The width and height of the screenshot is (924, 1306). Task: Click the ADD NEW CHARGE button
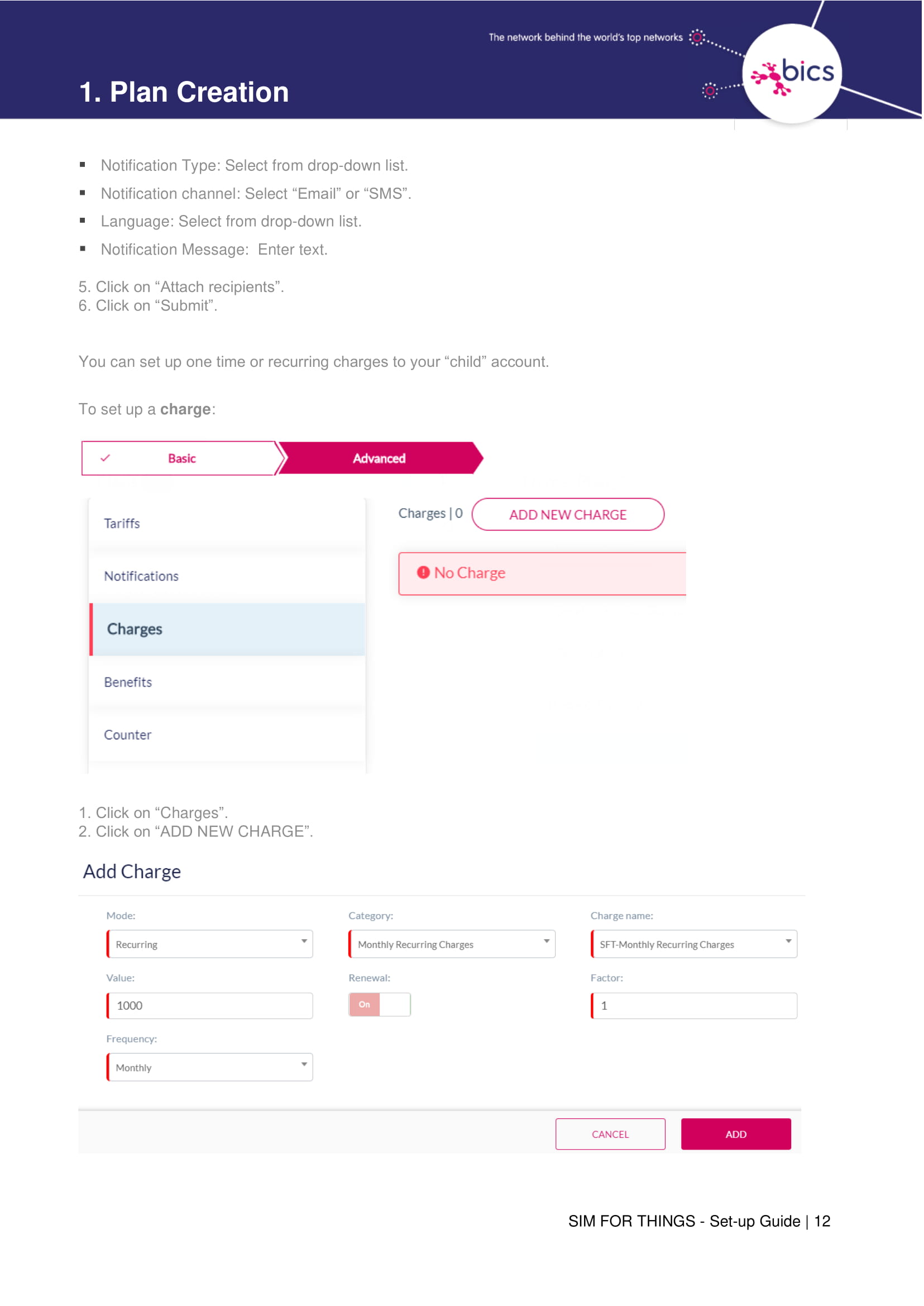click(568, 514)
